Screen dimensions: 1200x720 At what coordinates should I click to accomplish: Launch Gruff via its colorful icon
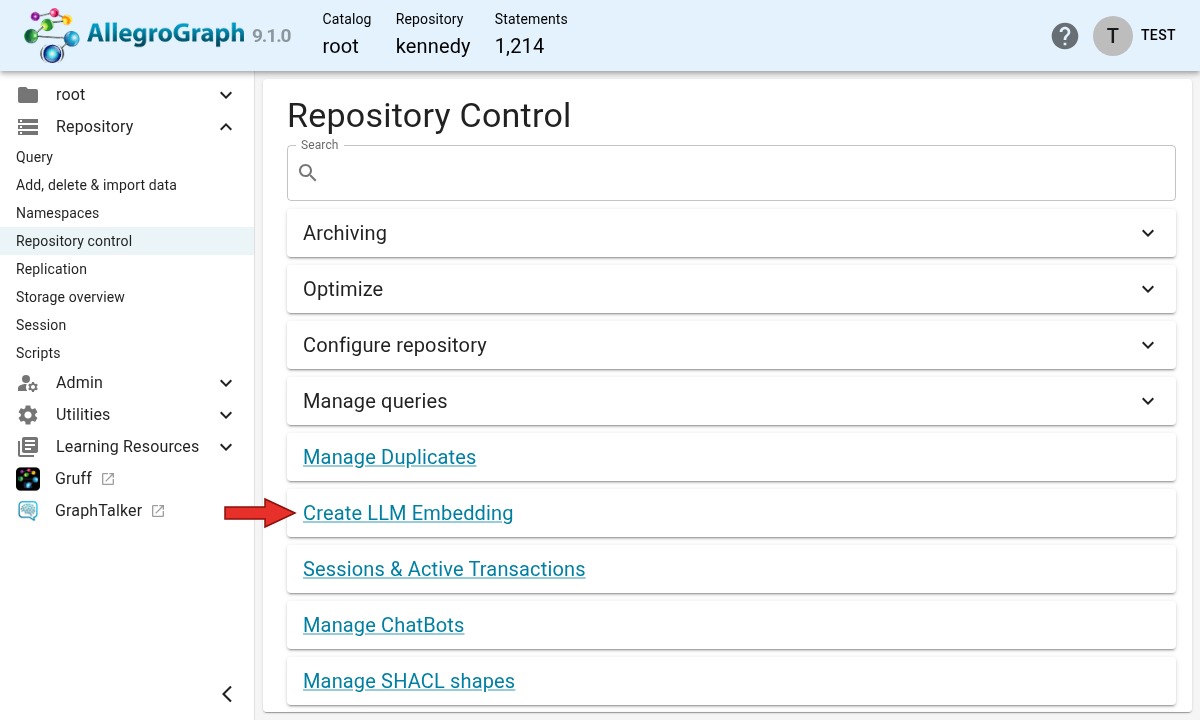pos(28,479)
